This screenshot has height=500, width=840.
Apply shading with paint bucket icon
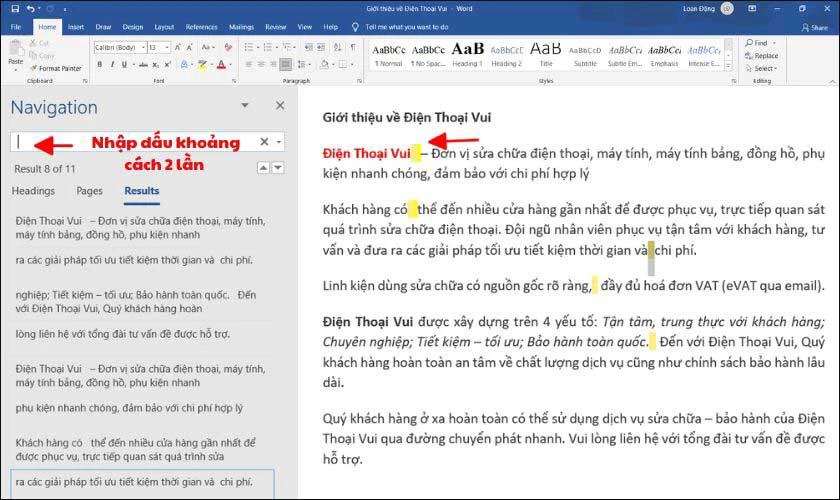324,64
